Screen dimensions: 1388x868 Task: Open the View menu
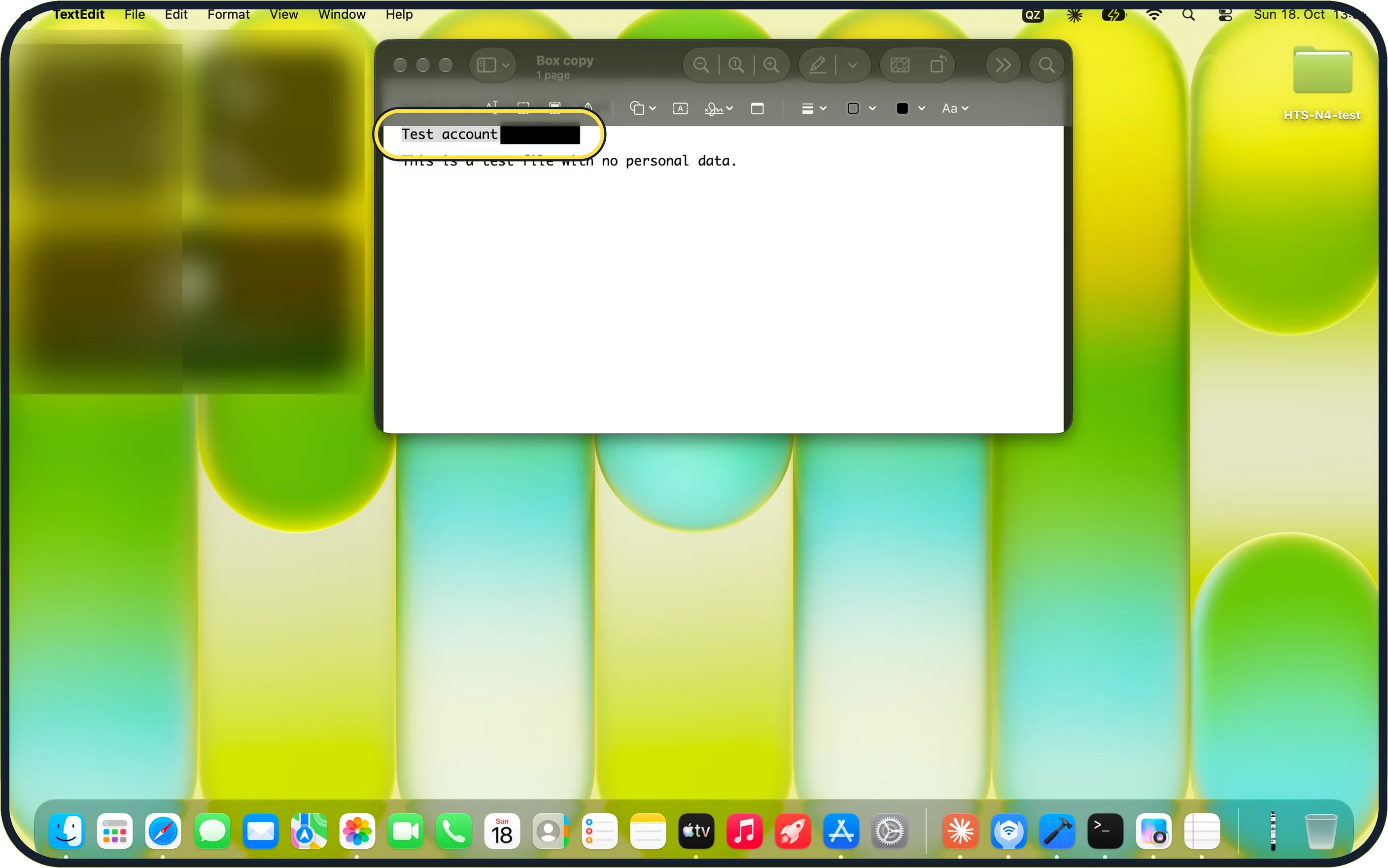(284, 14)
